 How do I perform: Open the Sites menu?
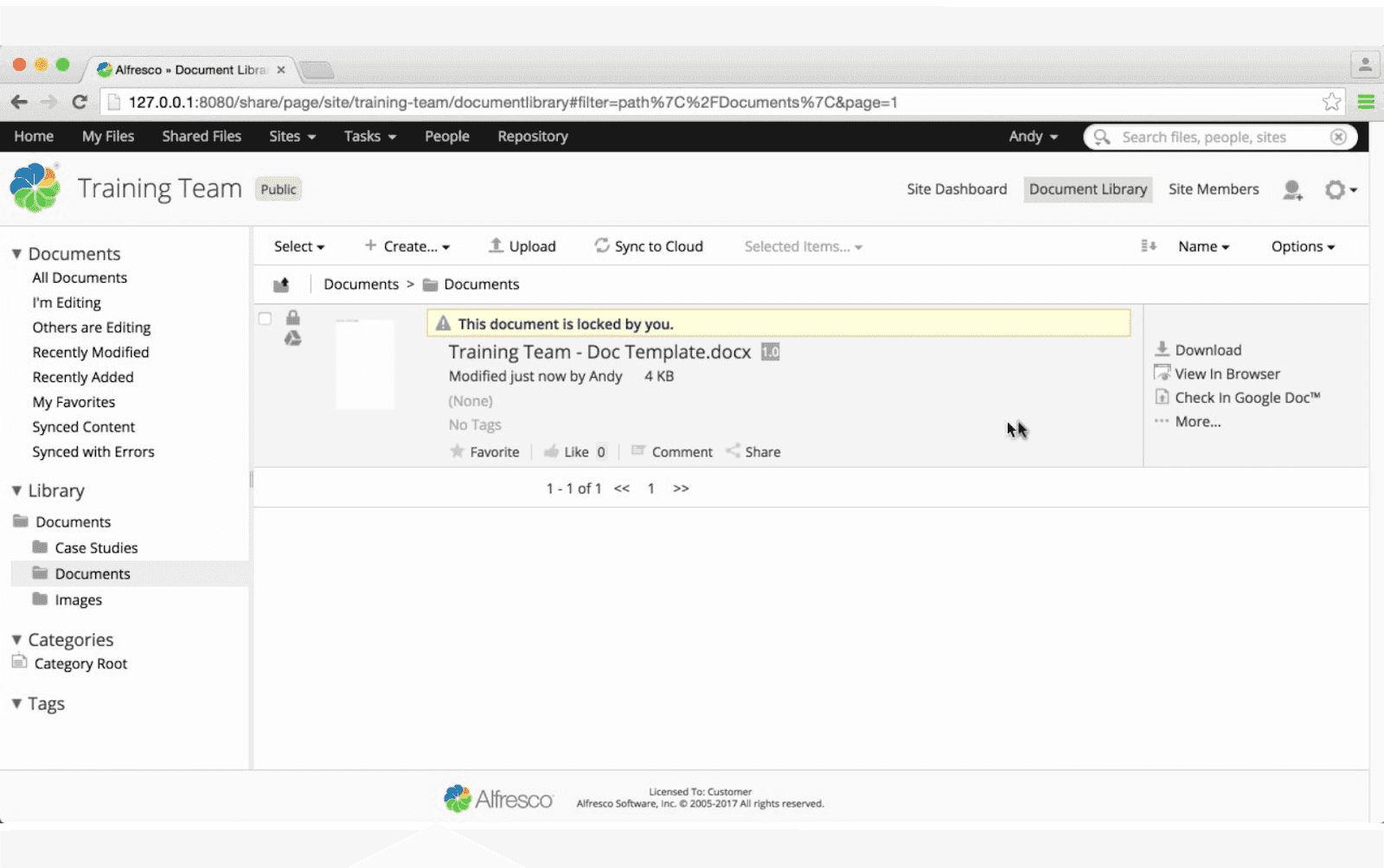(292, 136)
